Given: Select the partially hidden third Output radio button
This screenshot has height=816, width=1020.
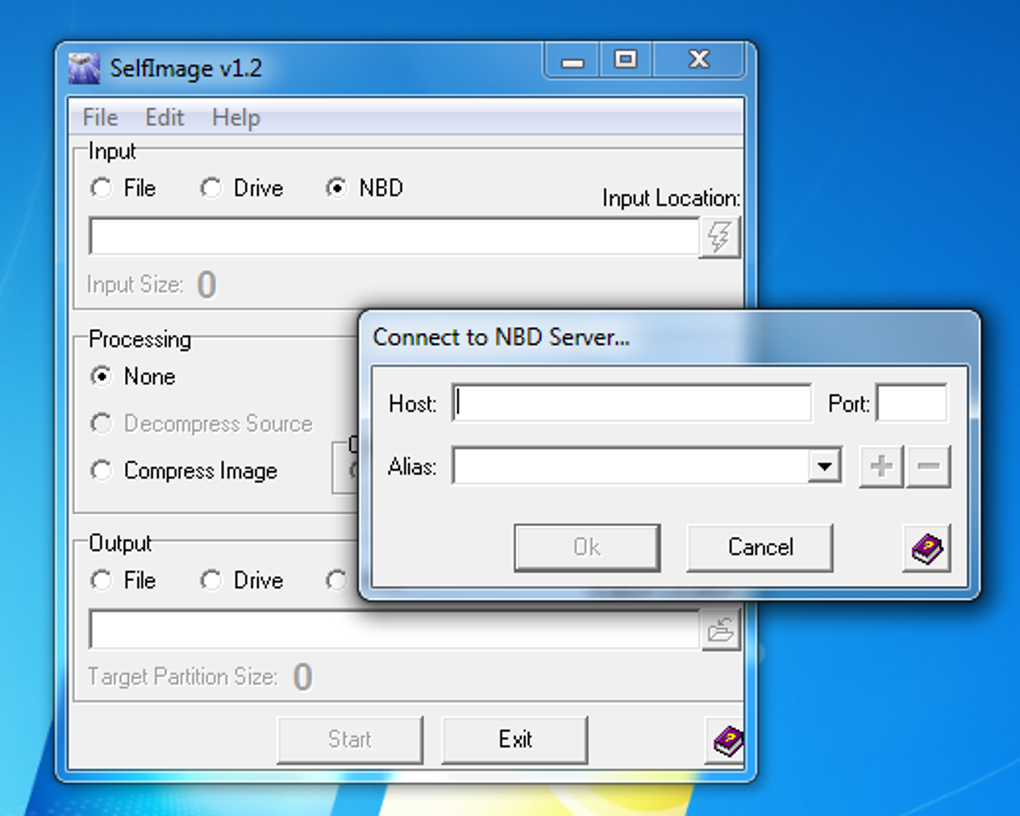Looking at the screenshot, I should click(336, 580).
